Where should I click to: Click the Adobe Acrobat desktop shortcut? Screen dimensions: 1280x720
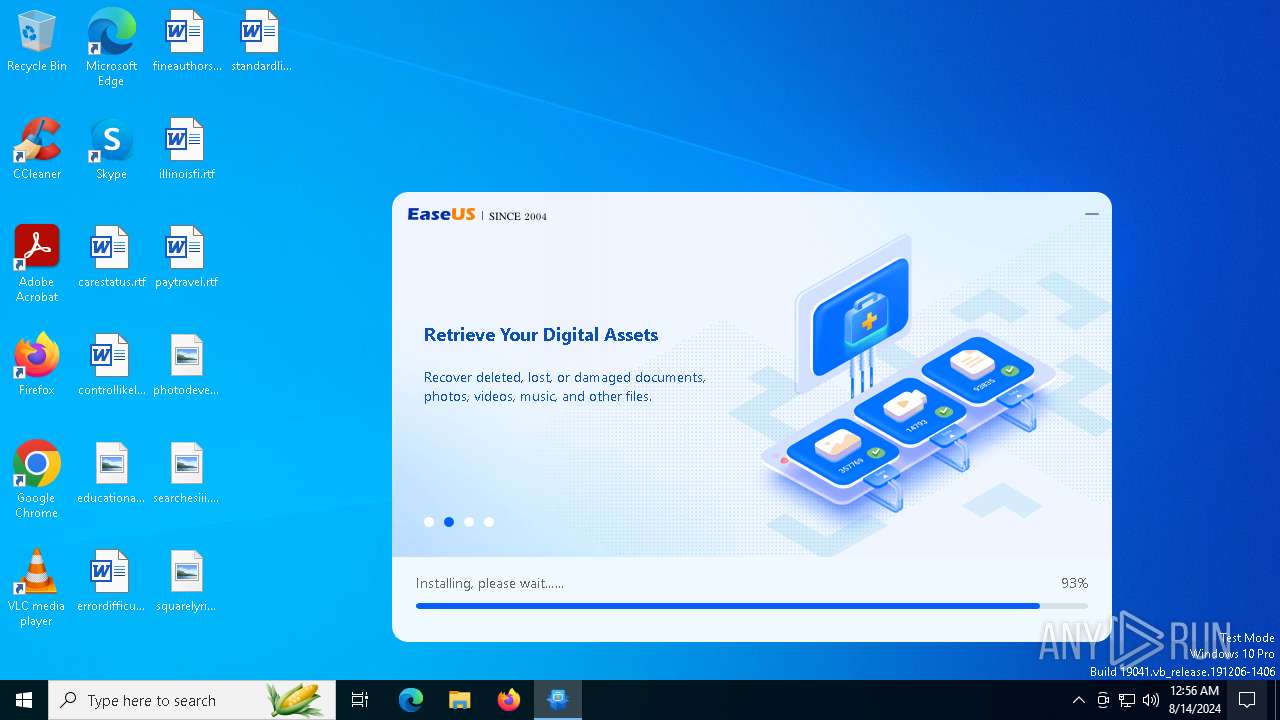(37, 264)
